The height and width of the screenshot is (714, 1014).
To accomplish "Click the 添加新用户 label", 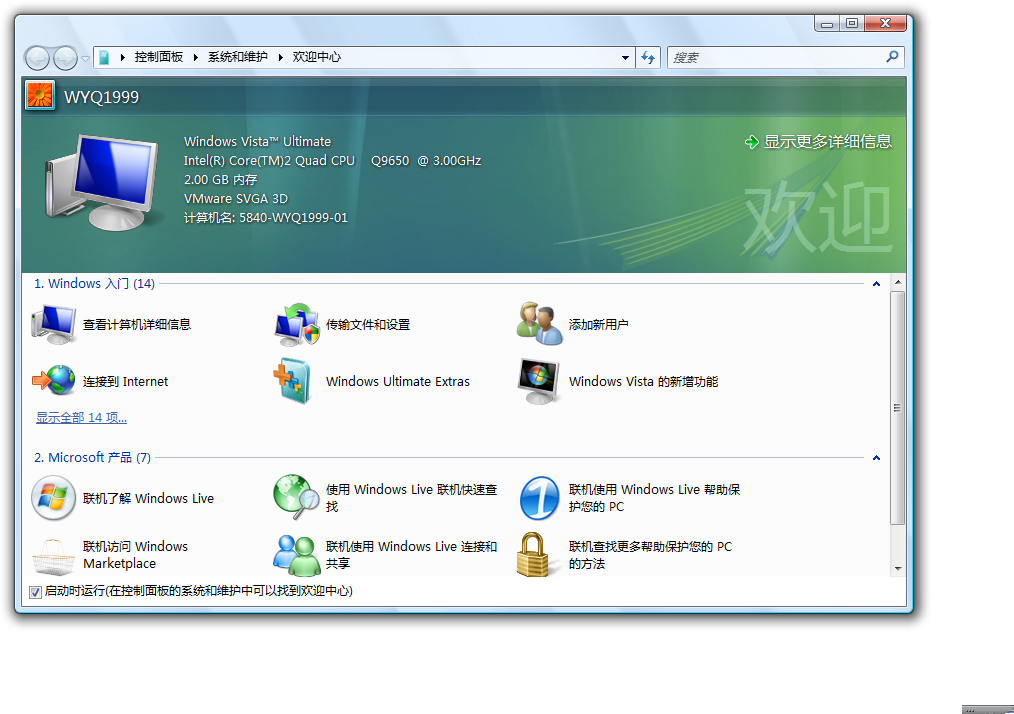I will point(599,325).
